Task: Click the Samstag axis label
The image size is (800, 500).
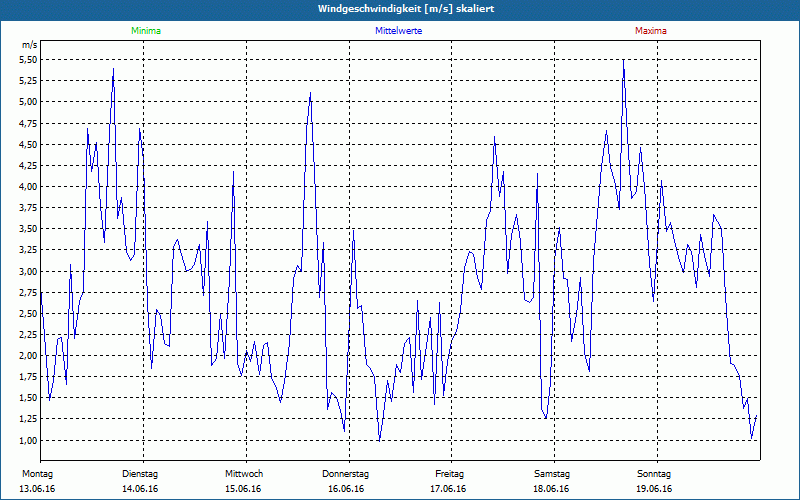Action: pyautogui.click(x=552, y=474)
